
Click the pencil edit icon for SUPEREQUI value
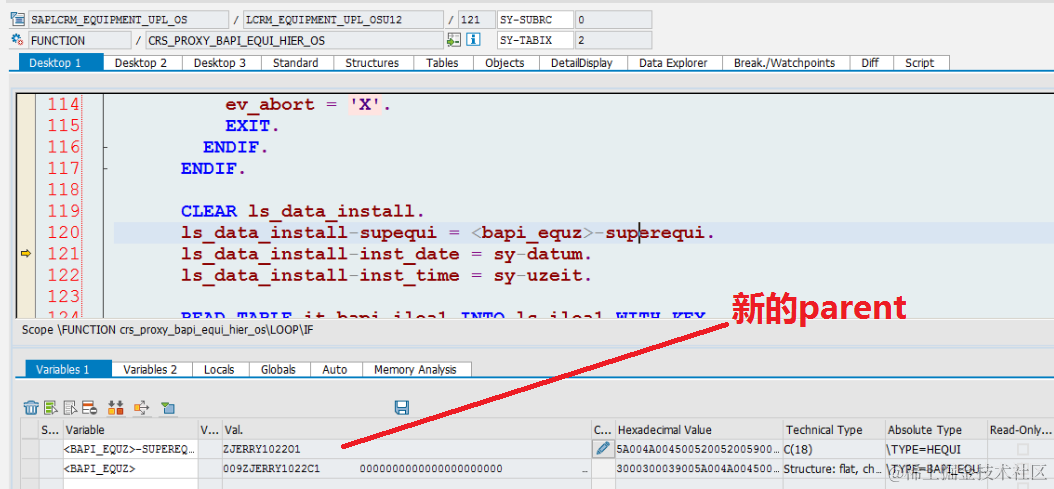coord(603,448)
